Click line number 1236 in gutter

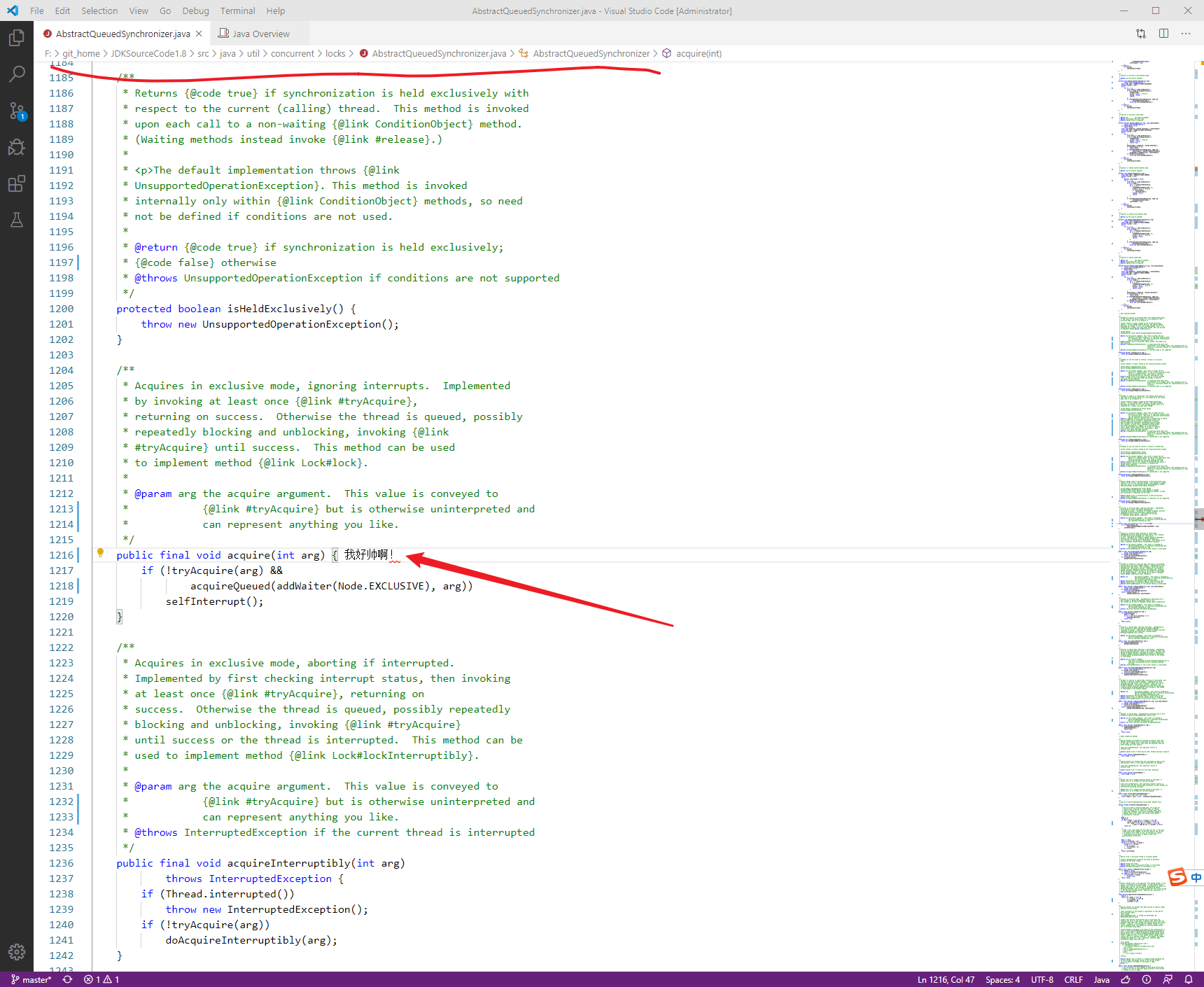(x=61, y=863)
